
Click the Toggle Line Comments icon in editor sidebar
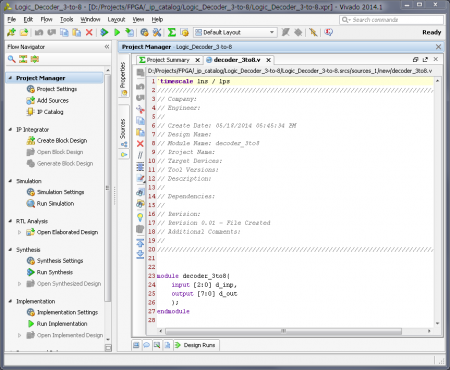click(140, 155)
